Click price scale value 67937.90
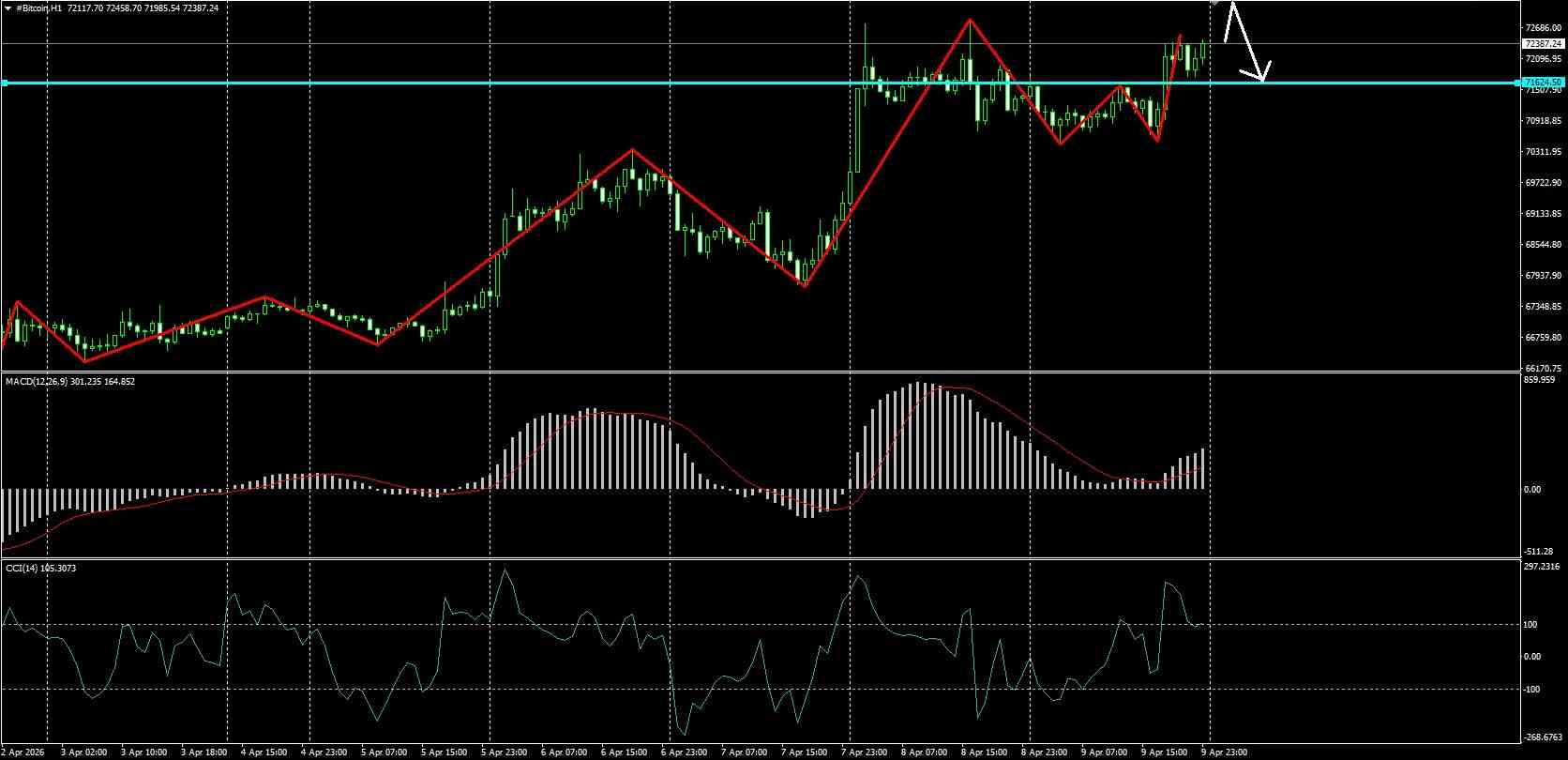Screen dimensions: 1568x760 1543,276
